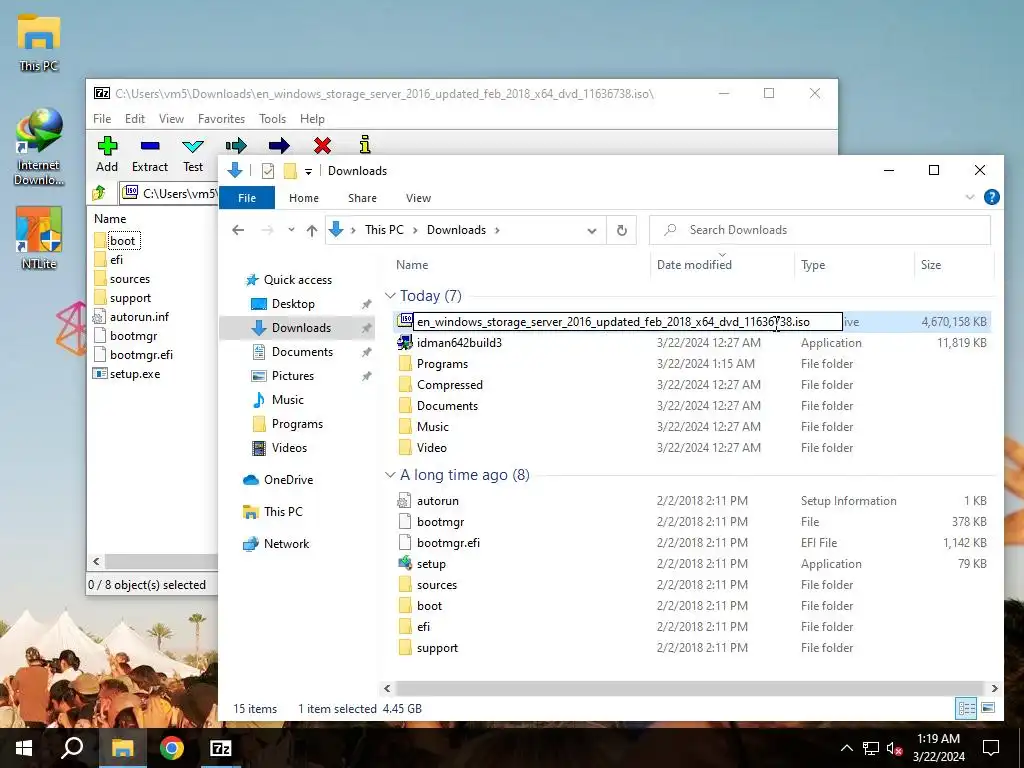
Task: Click the up-folder icon in 7-Zip address bar
Action: (99, 193)
